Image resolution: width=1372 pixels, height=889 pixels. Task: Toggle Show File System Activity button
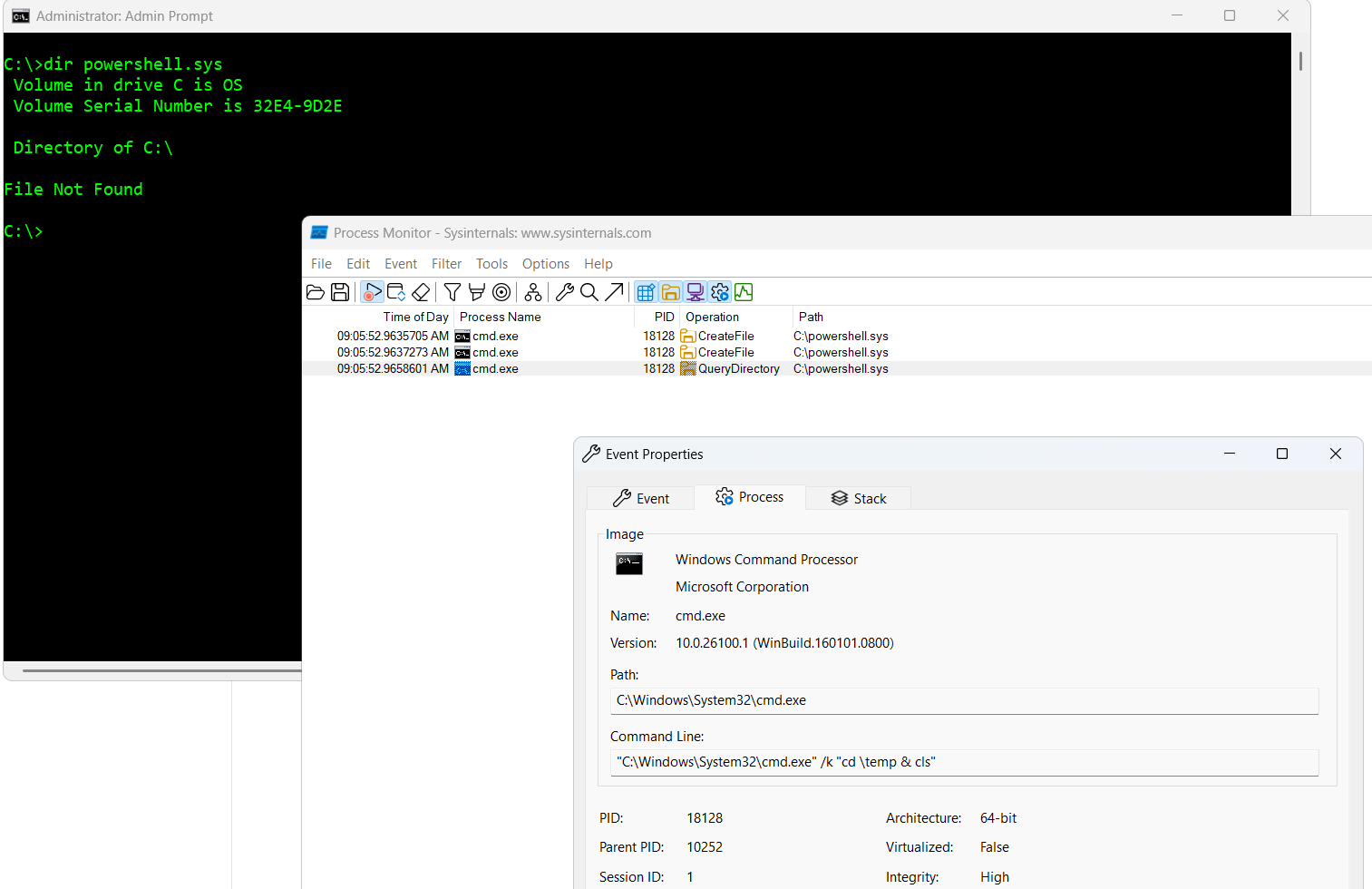tap(670, 292)
